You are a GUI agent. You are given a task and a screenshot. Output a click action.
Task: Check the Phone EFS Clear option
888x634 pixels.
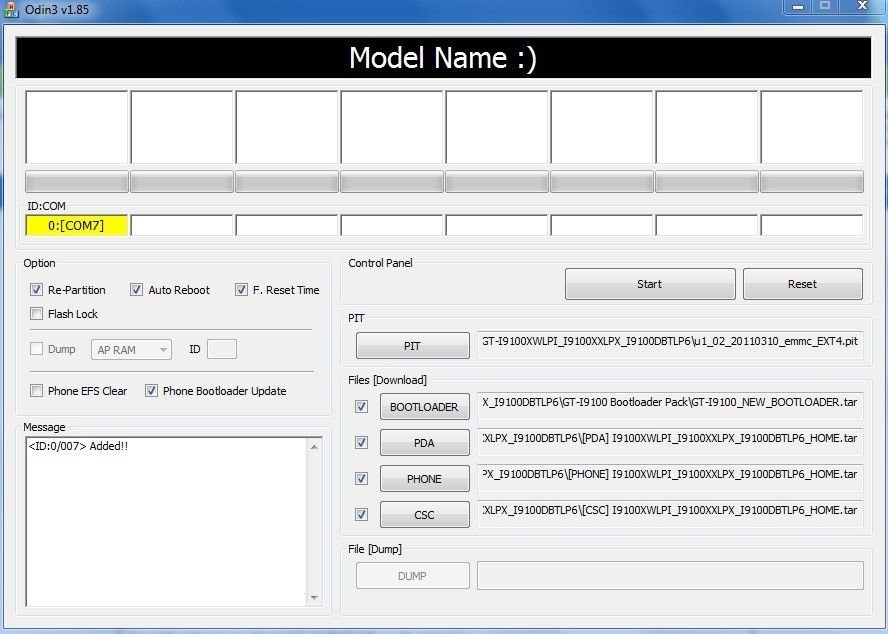point(36,390)
